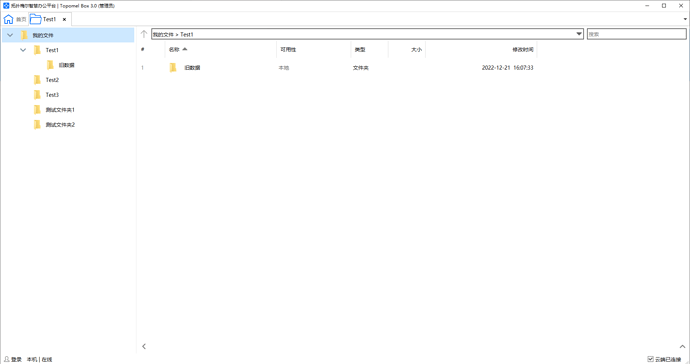Select 旧数据 subfolder in the tree
Viewport: 690px width, 364px height.
66,65
